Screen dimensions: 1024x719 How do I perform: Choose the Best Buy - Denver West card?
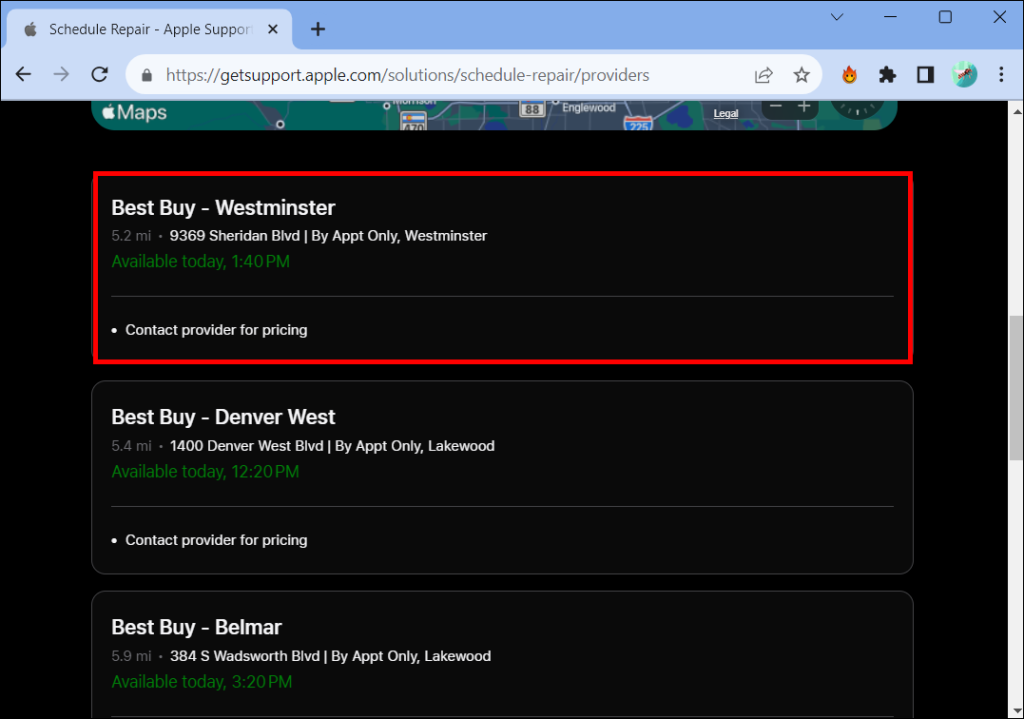click(502, 477)
